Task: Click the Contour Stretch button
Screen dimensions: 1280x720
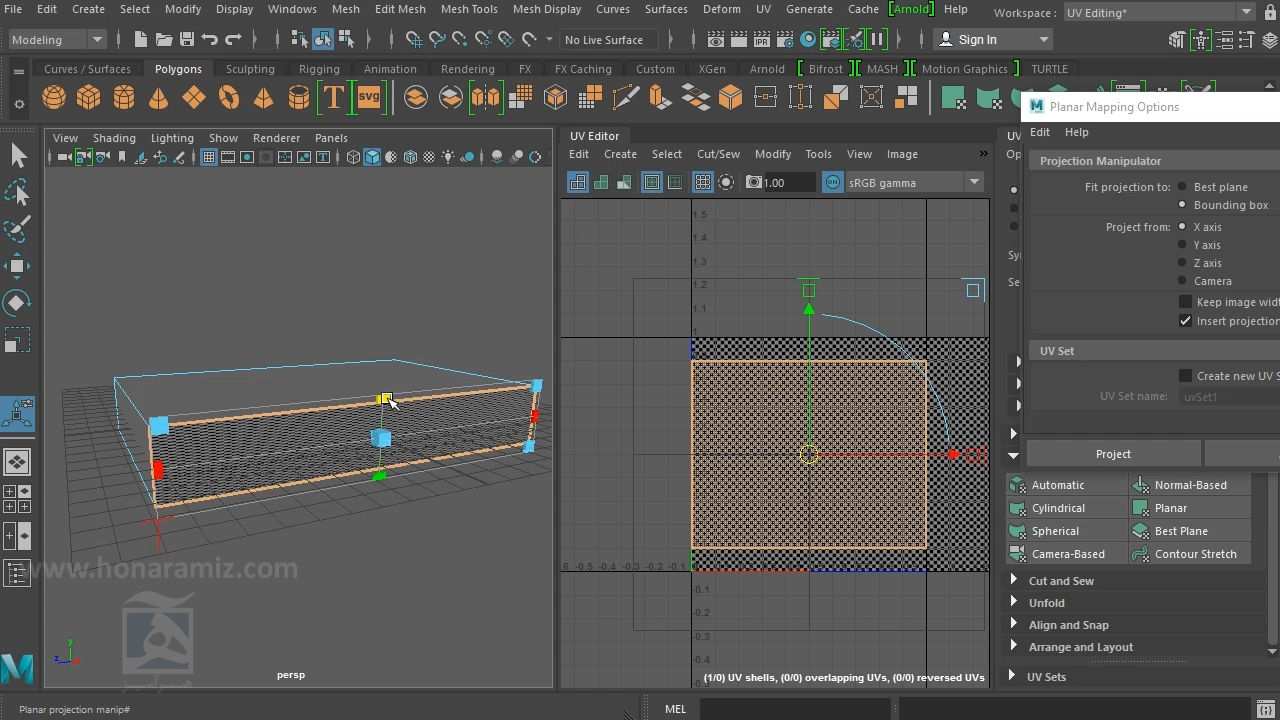Action: pos(1190,554)
